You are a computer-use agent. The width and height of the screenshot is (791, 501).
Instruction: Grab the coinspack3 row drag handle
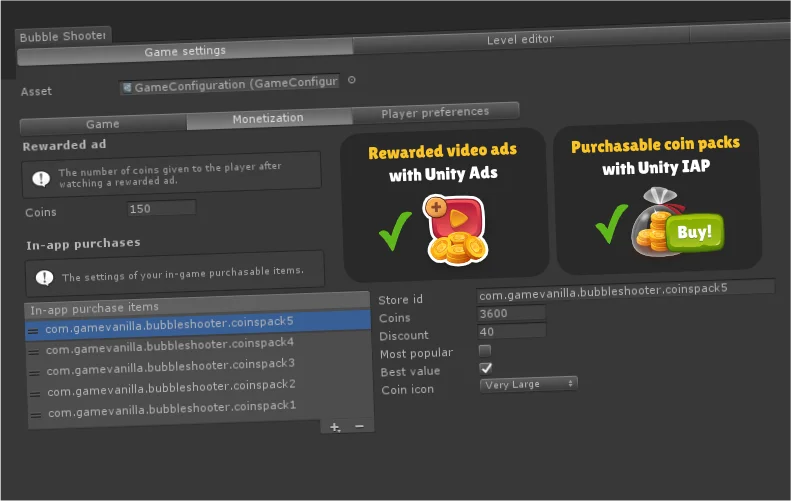[x=34, y=373]
